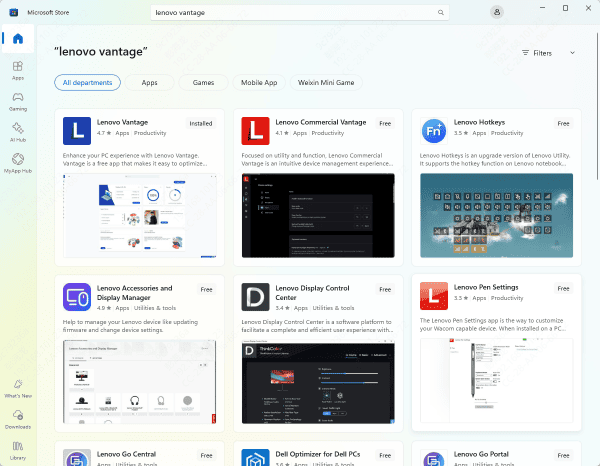Screen dimensions: 600x466
Task: Click Lenovo Hotkeys description text
Action: 495,160
